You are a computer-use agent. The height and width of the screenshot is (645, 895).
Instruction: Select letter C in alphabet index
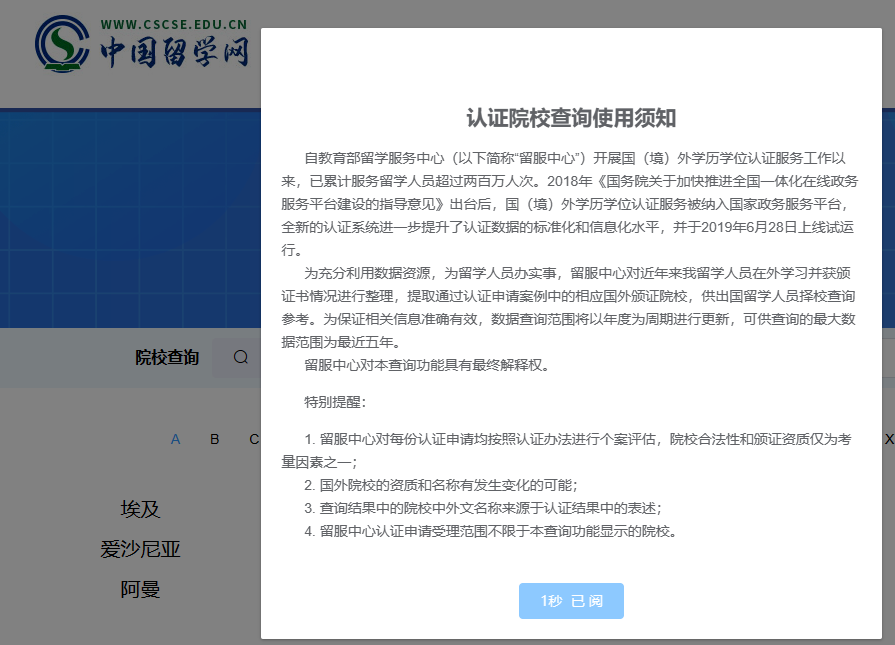pyautogui.click(x=254, y=439)
